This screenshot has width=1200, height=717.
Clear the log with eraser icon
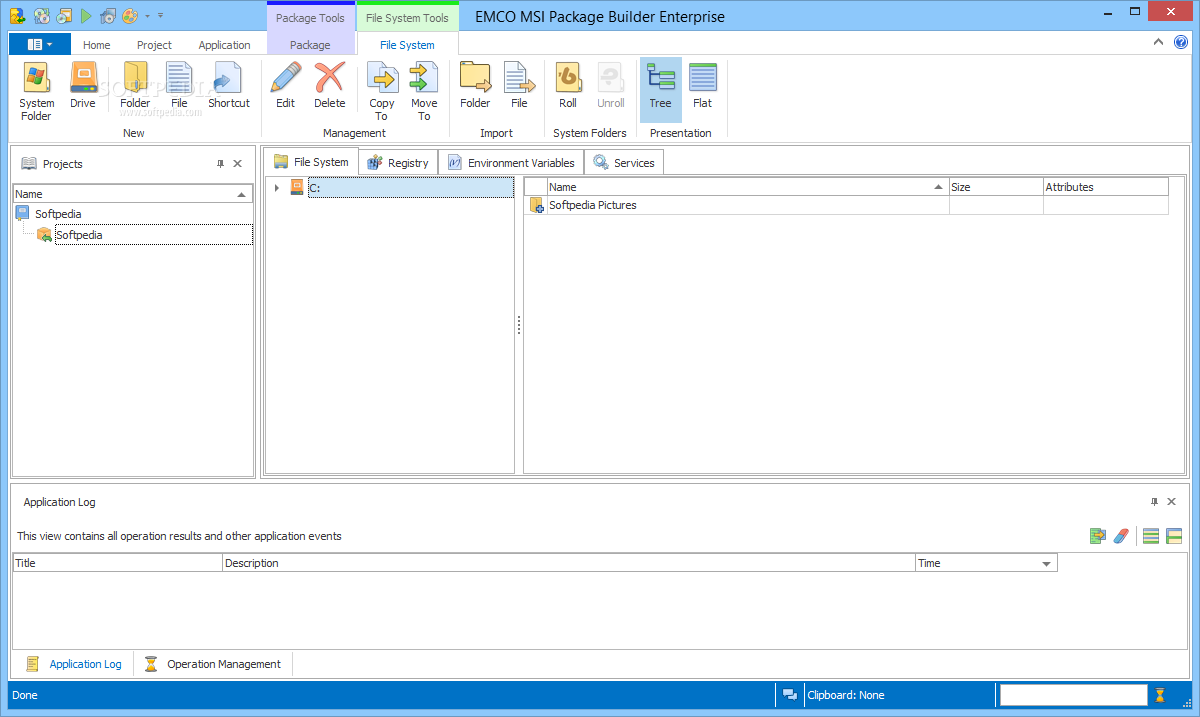coord(1121,536)
